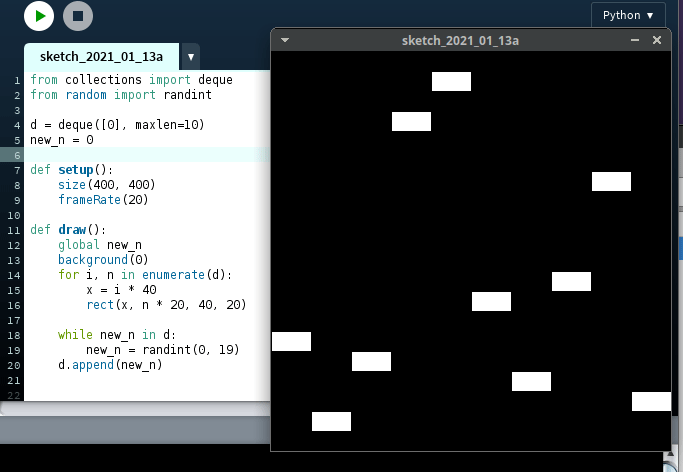This screenshot has height=472, width=683.
Task: Click line number 1 in gutter
Action: click(x=17, y=81)
